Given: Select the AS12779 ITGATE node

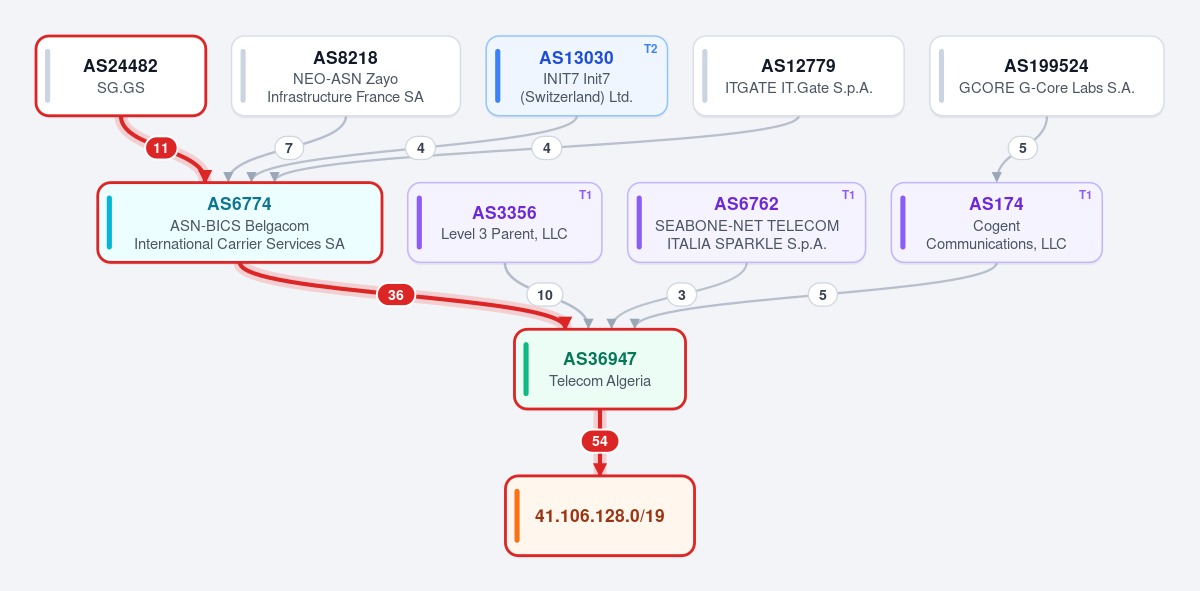Looking at the screenshot, I should coord(799,76).
